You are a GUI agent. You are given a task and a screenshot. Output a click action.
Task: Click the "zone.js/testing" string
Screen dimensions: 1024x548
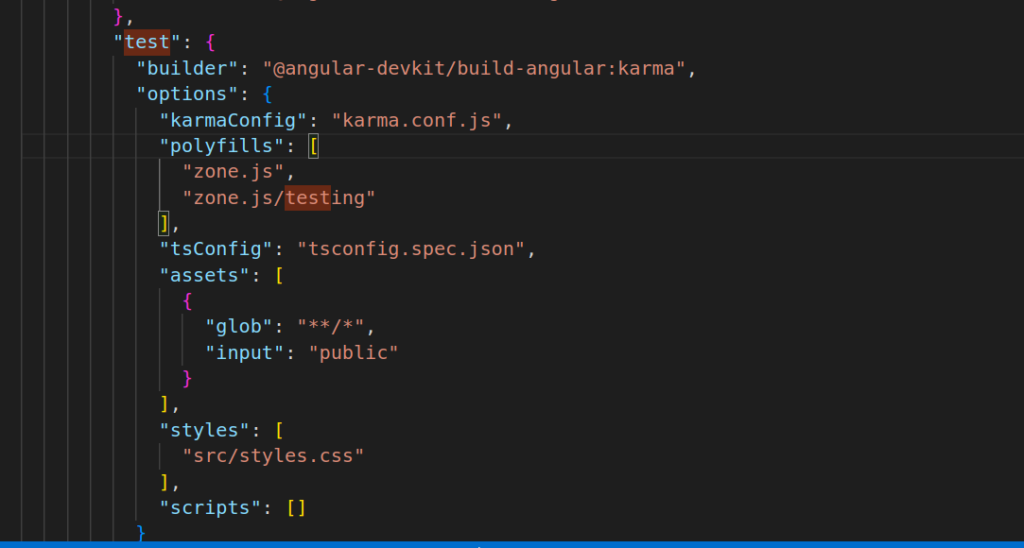pyautogui.click(x=278, y=198)
